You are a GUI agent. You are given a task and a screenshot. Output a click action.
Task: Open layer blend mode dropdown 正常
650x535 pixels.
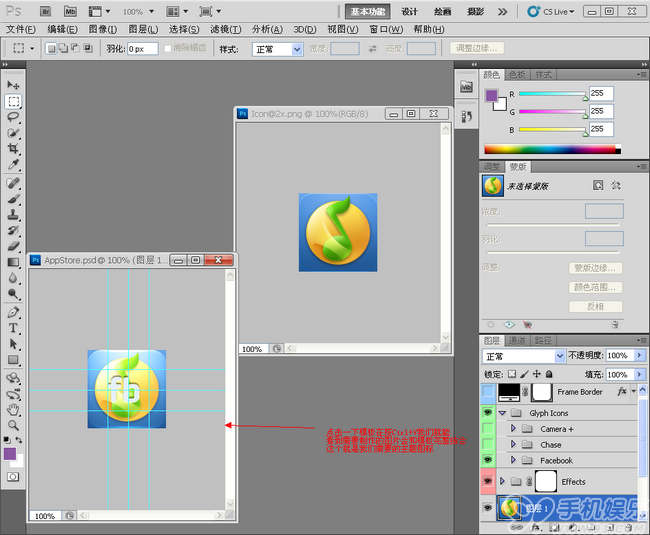coord(524,356)
